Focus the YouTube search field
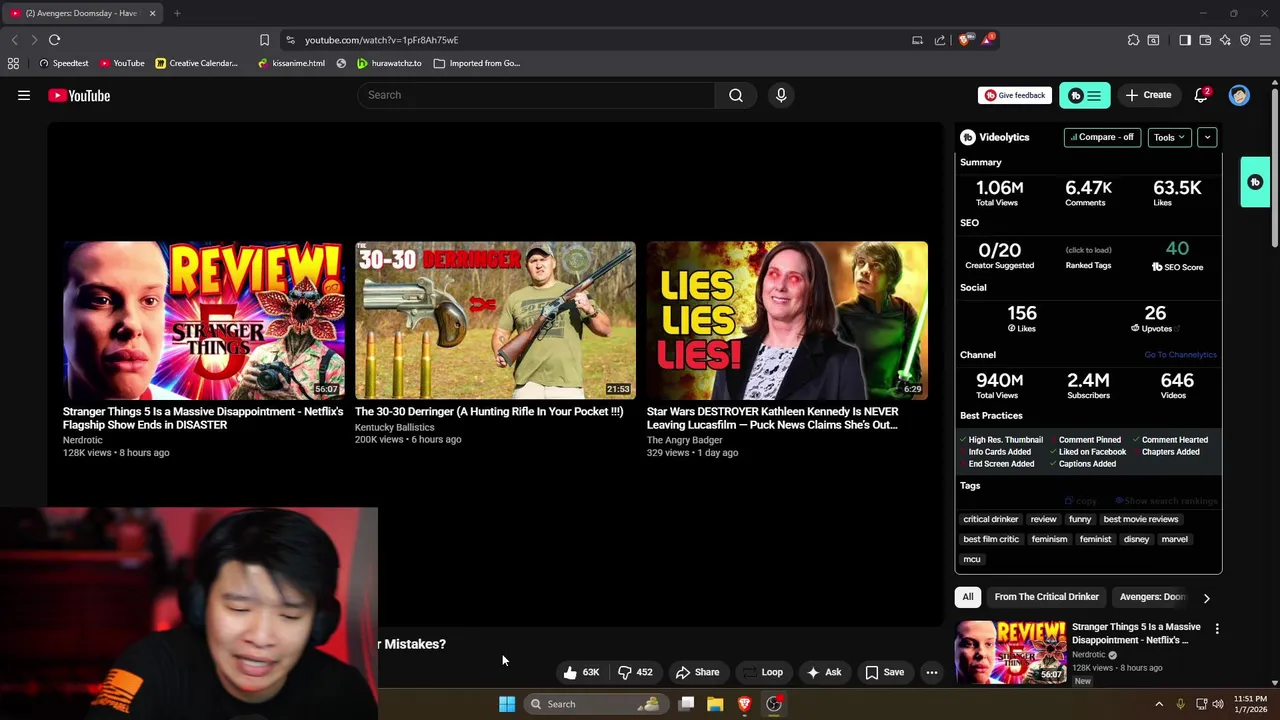This screenshot has width=1280, height=720. 536,95
